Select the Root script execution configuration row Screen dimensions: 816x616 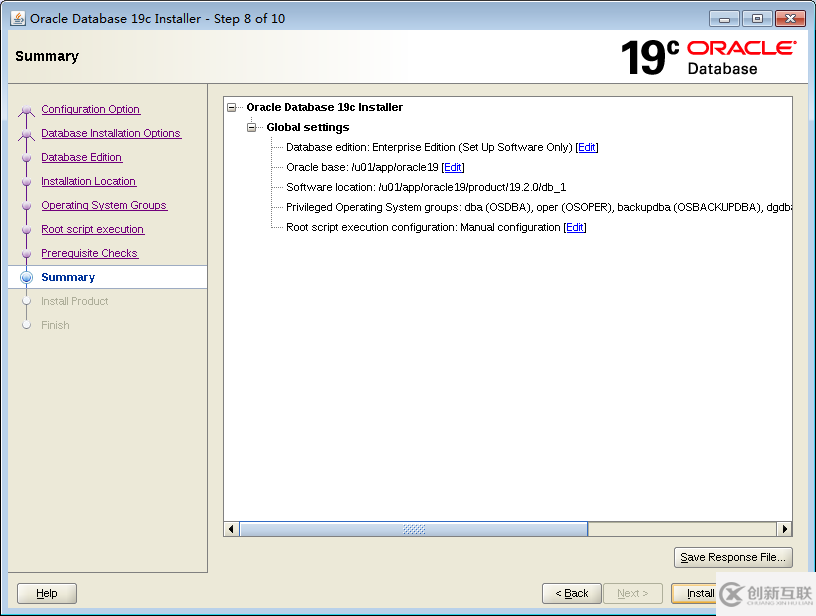(423, 227)
